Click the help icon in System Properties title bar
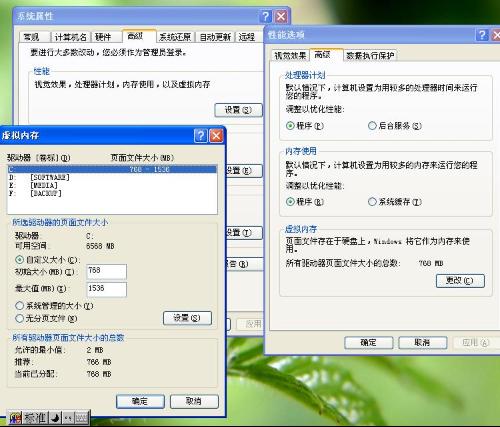 coord(265,16)
